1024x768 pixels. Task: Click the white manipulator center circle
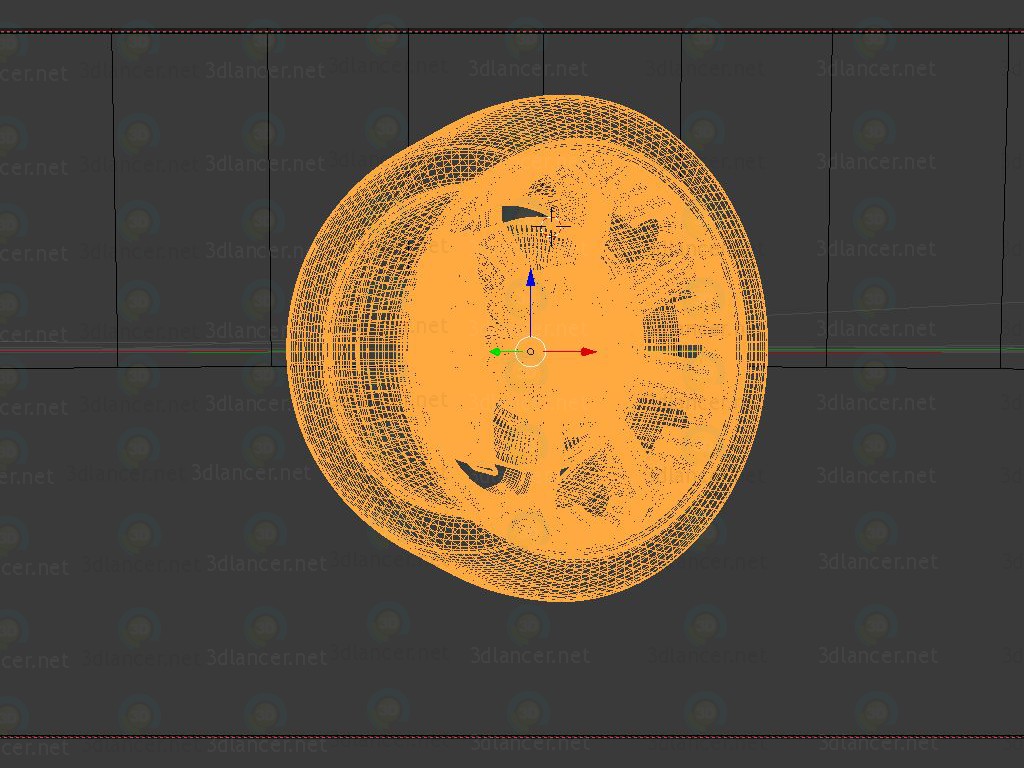530,351
